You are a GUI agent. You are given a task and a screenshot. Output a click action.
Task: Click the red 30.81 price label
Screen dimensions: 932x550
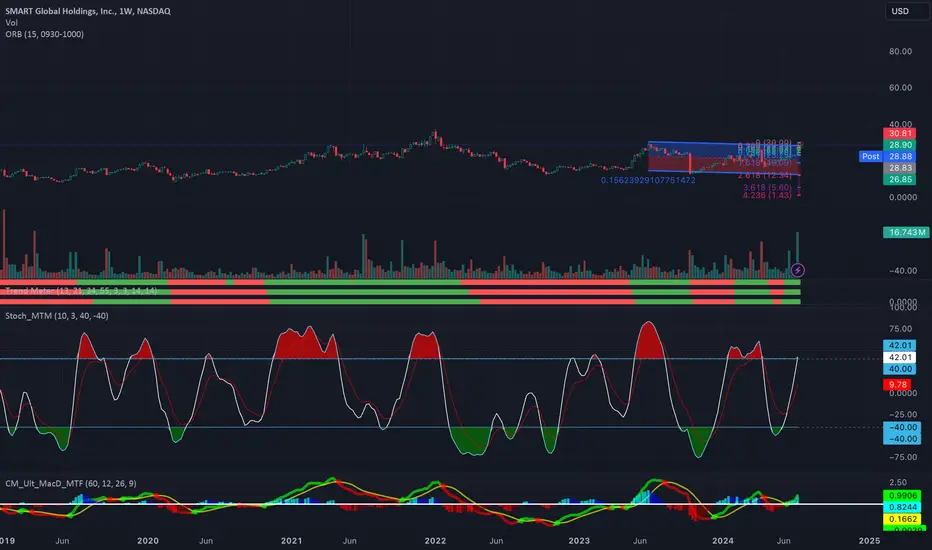pyautogui.click(x=900, y=133)
